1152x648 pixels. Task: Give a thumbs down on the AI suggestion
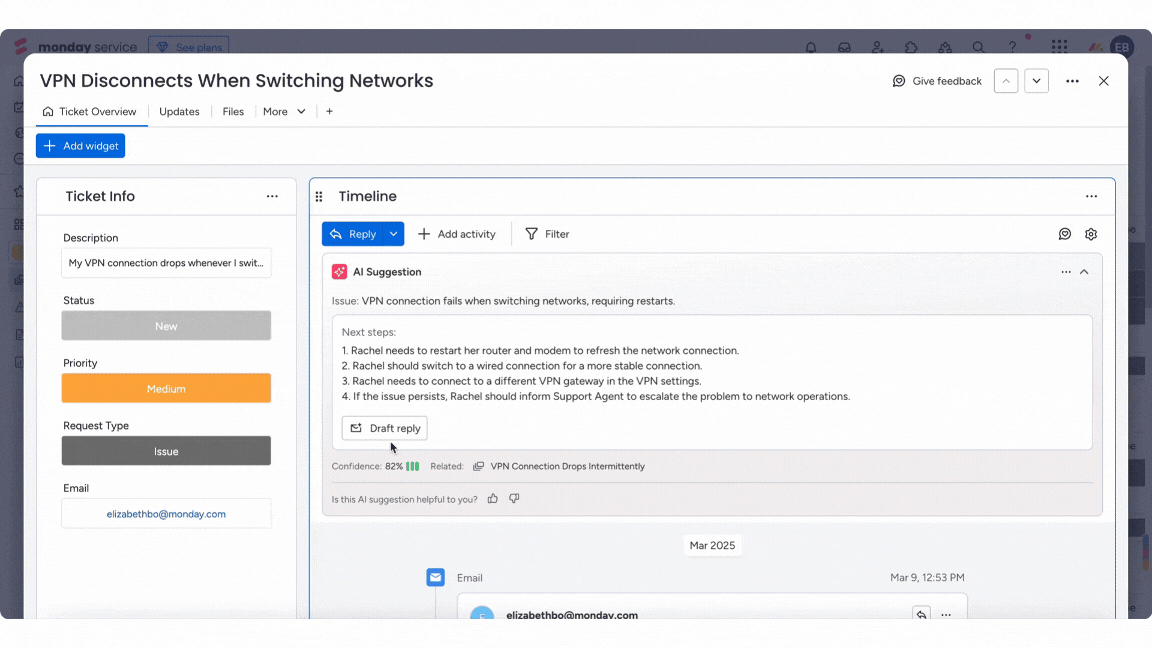click(x=514, y=498)
